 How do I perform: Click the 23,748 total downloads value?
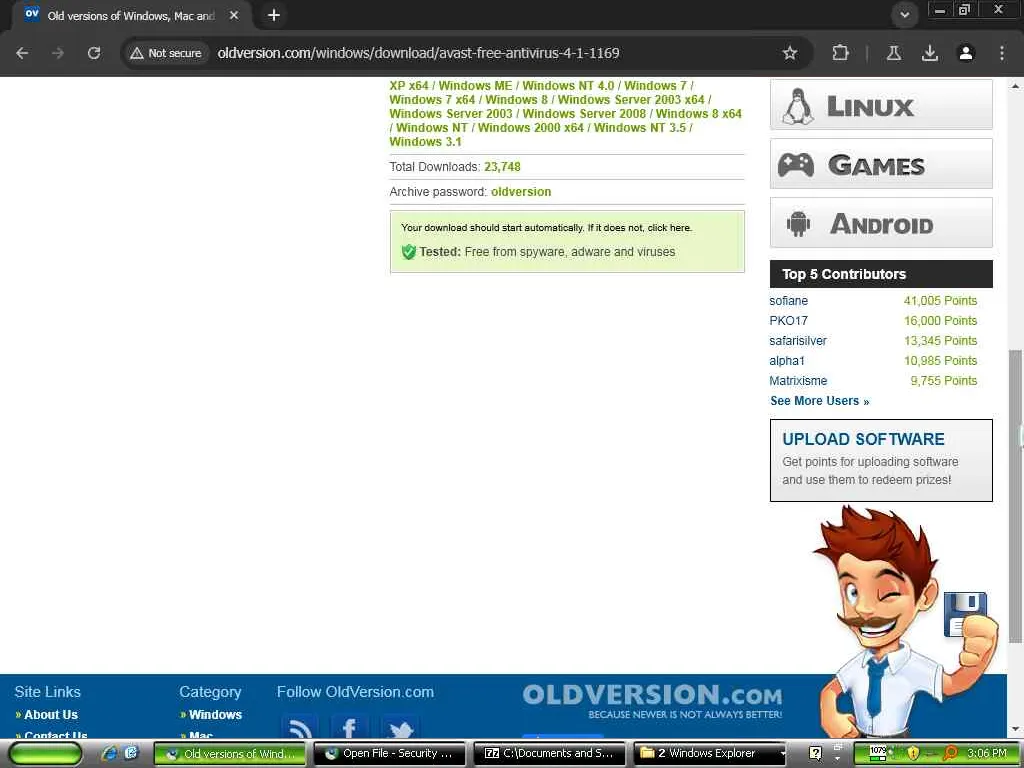(502, 167)
